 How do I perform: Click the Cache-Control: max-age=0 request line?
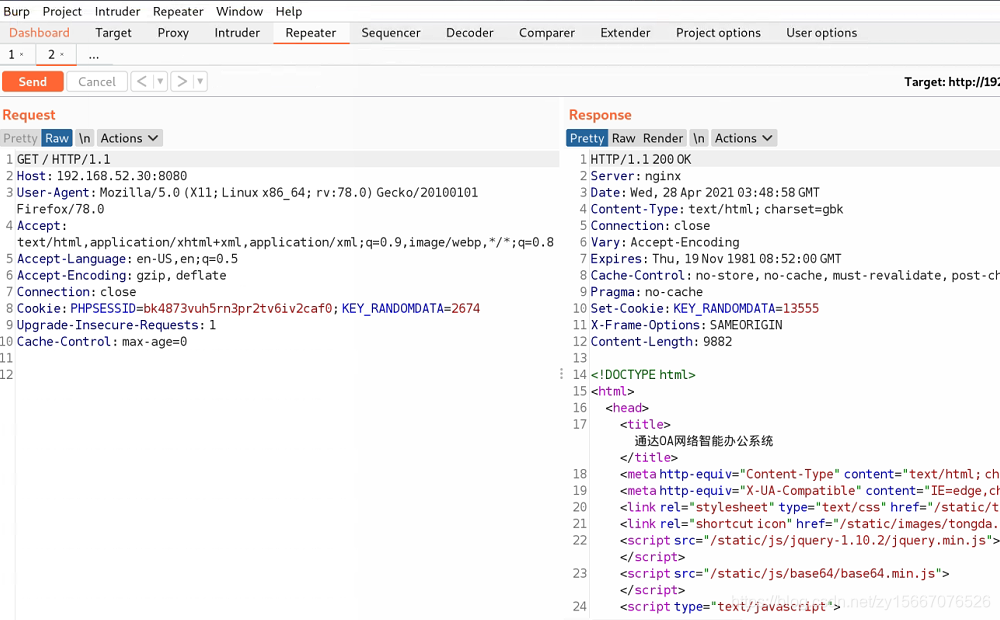pyautogui.click(x=101, y=341)
